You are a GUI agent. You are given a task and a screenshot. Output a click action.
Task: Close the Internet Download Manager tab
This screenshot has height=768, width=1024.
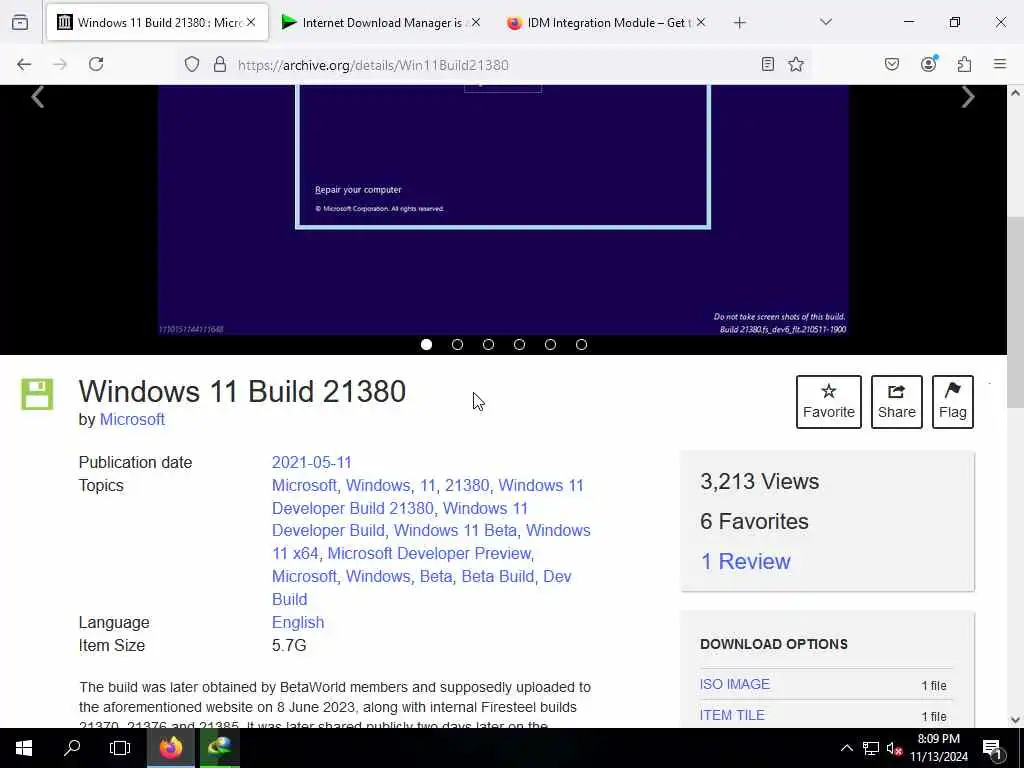coord(476,22)
